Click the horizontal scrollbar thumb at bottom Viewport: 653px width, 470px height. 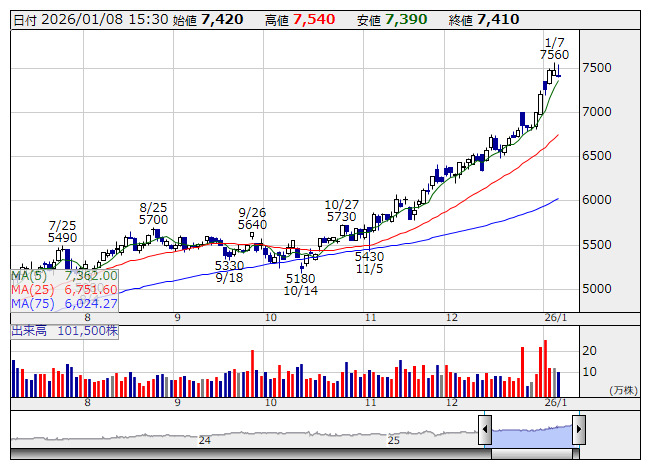coord(532,454)
